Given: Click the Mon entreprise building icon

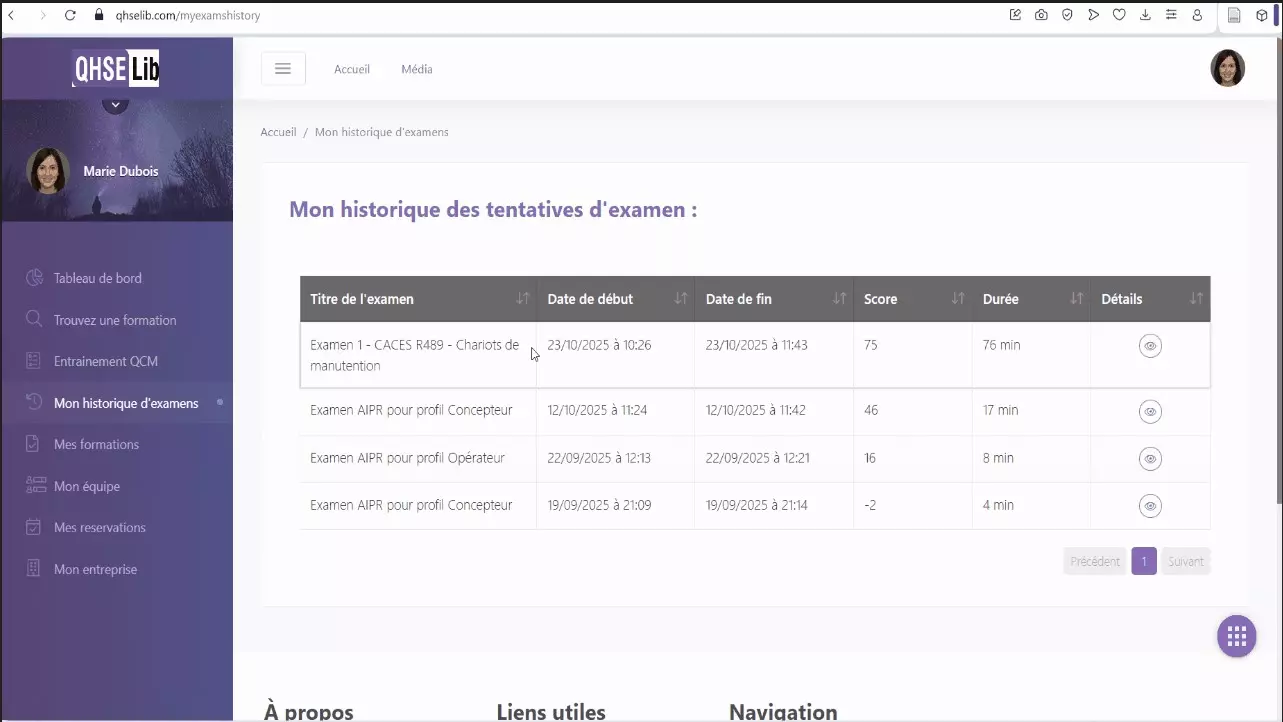Looking at the screenshot, I should pos(34,569).
